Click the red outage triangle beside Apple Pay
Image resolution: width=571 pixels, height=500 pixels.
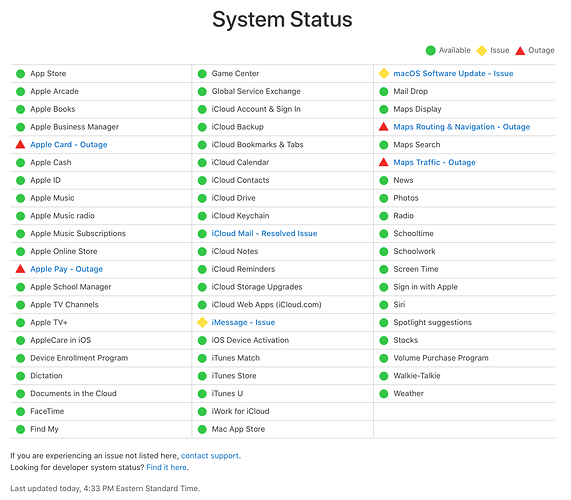coord(20,269)
